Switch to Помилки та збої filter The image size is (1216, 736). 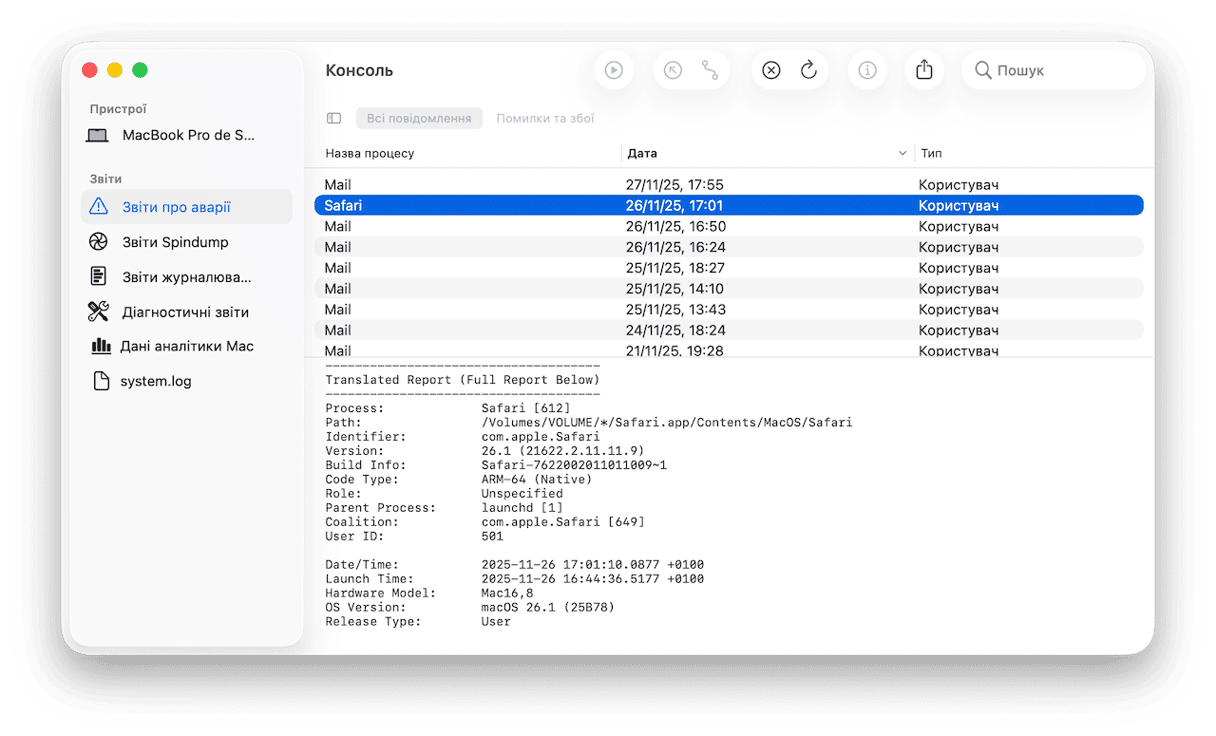[545, 118]
